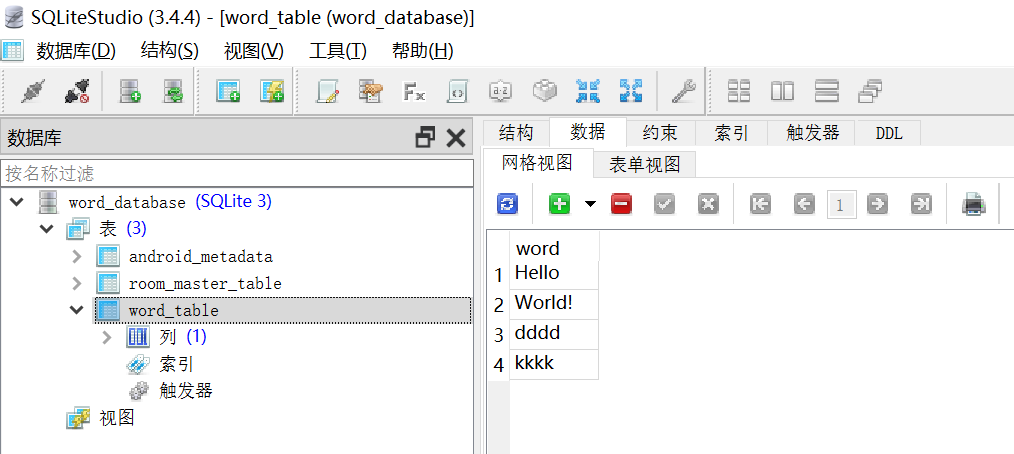Expand the 列 (1) columns node

coord(107,337)
